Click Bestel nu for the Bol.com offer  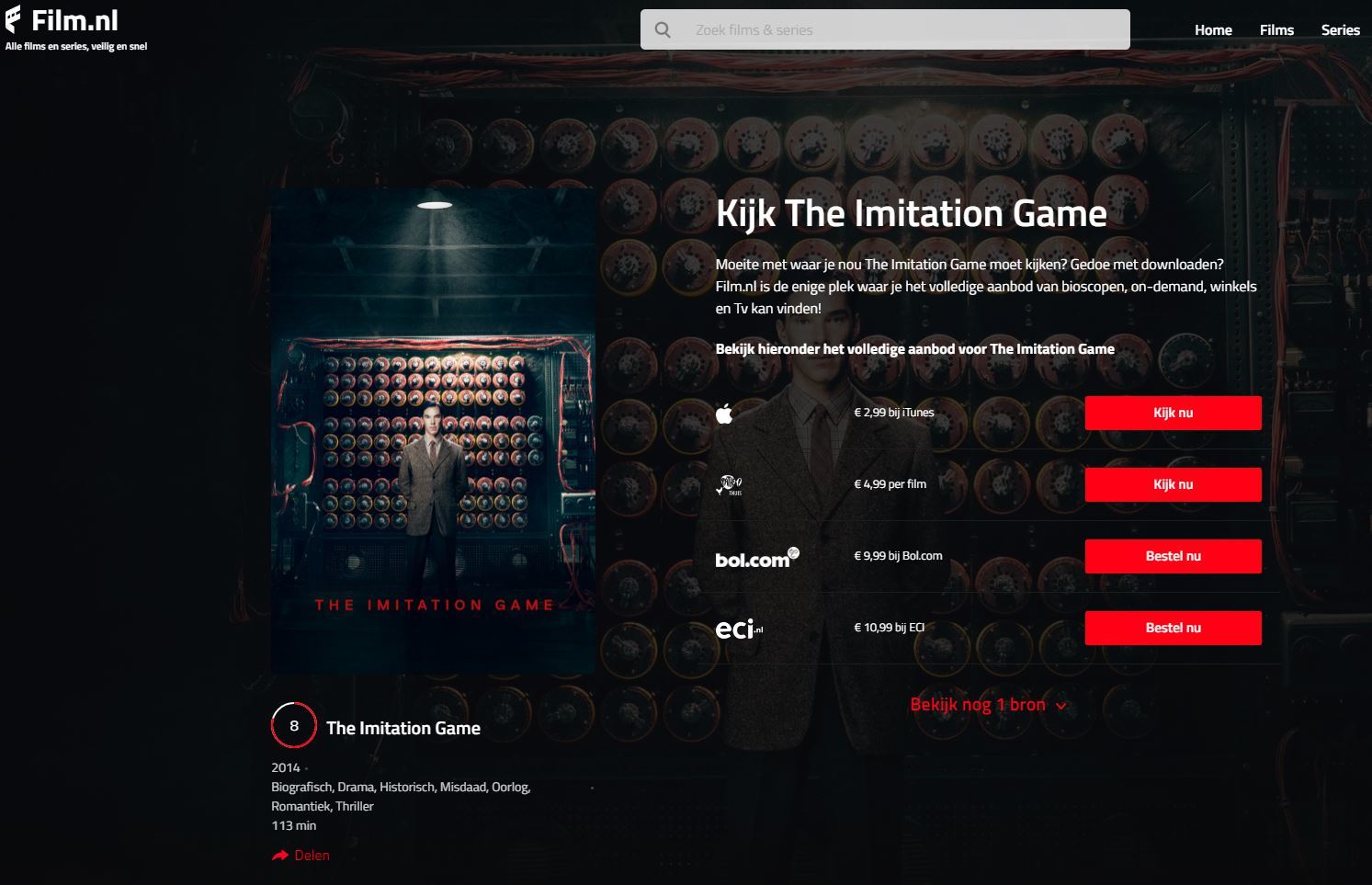coord(1174,556)
